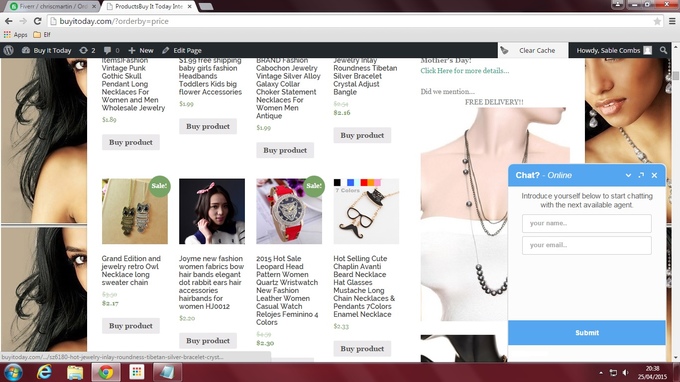
Task: Close the ProductsBuy It Today tab
Action: pos(190,7)
